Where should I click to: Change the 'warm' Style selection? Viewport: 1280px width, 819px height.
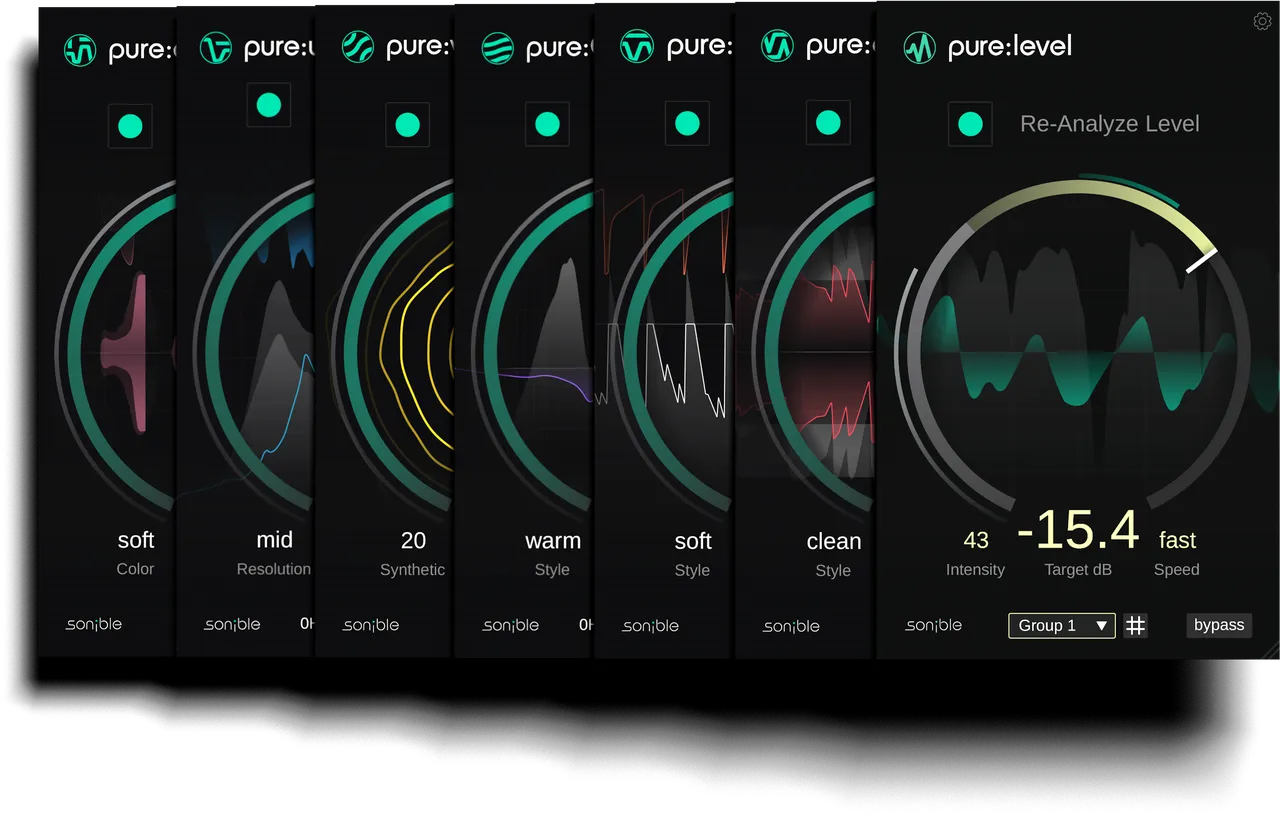553,541
